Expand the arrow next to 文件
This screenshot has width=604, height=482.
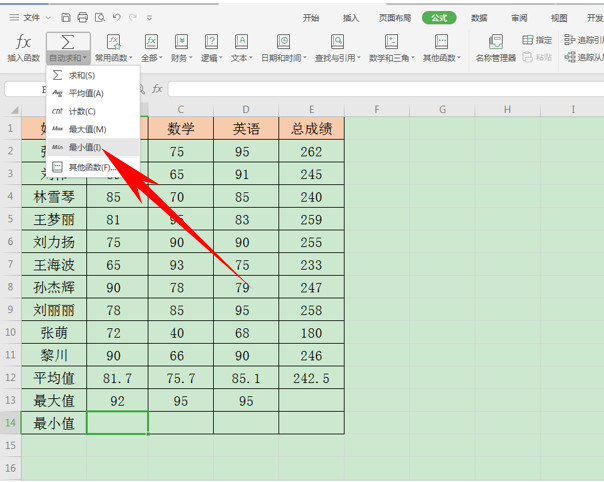[x=48, y=18]
